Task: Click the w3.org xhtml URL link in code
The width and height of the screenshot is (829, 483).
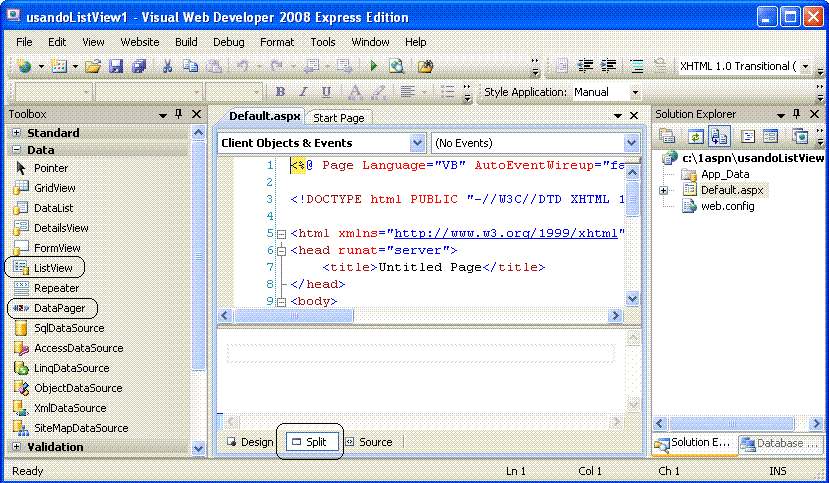Action: click(x=505, y=233)
